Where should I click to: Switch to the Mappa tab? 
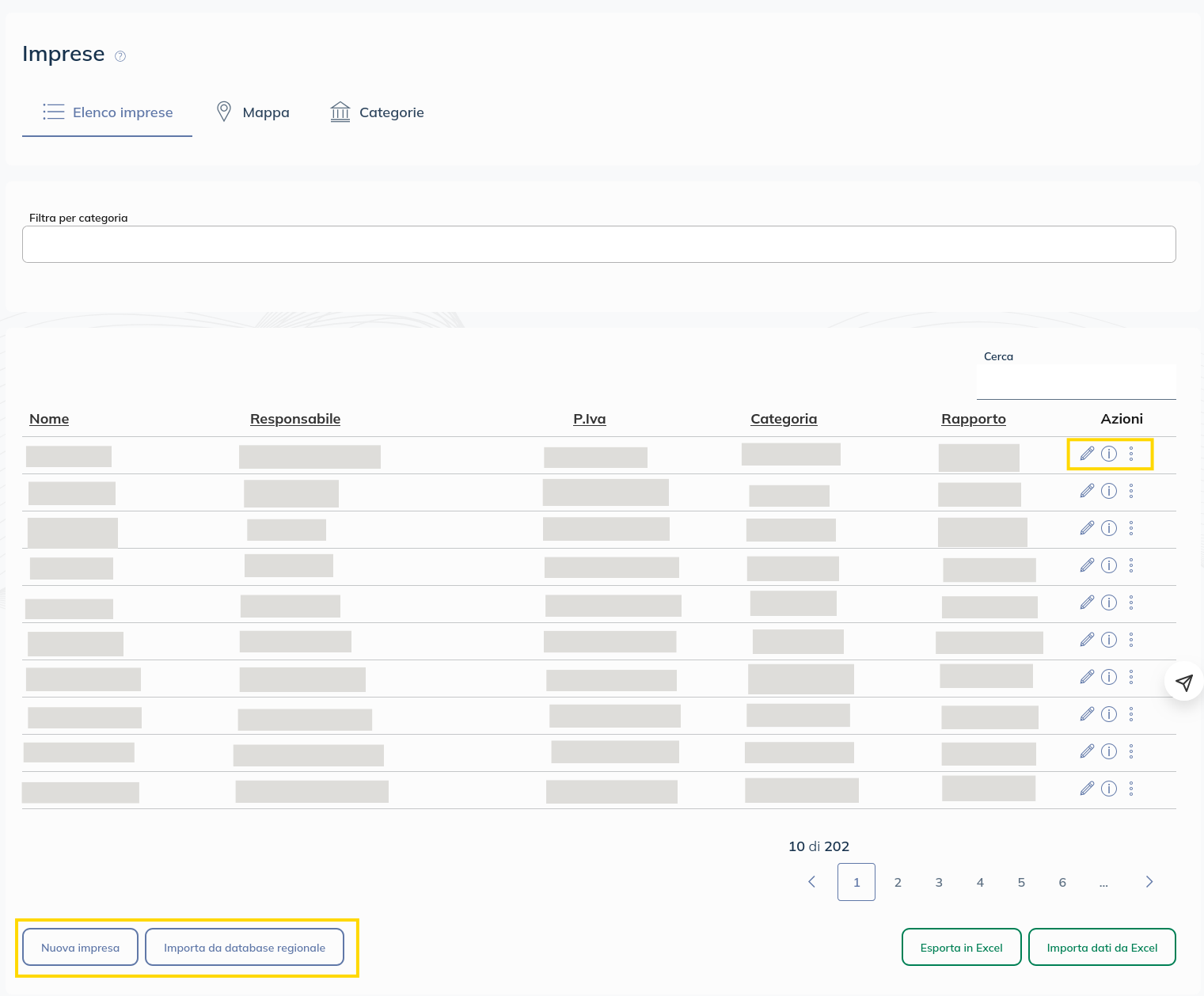pos(253,112)
